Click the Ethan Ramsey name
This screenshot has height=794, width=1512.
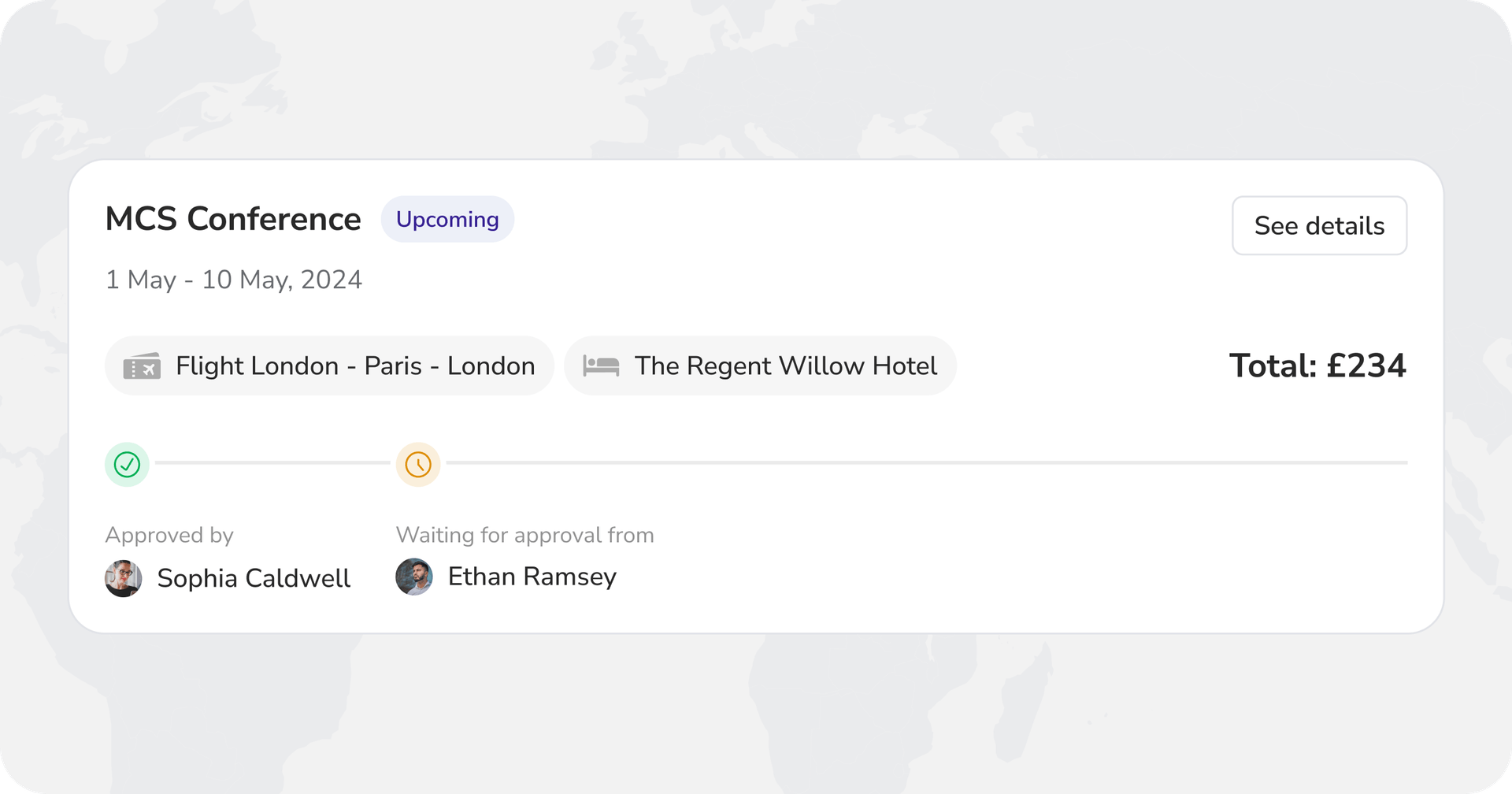(x=532, y=577)
